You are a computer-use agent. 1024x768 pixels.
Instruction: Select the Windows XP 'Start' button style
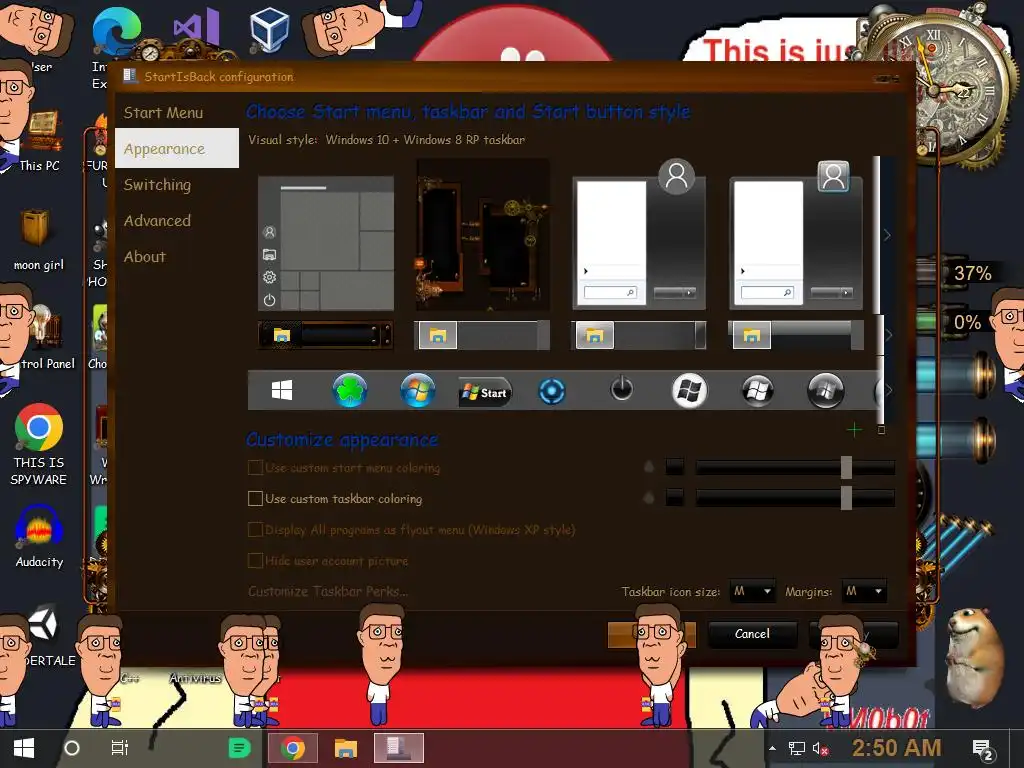coord(485,392)
